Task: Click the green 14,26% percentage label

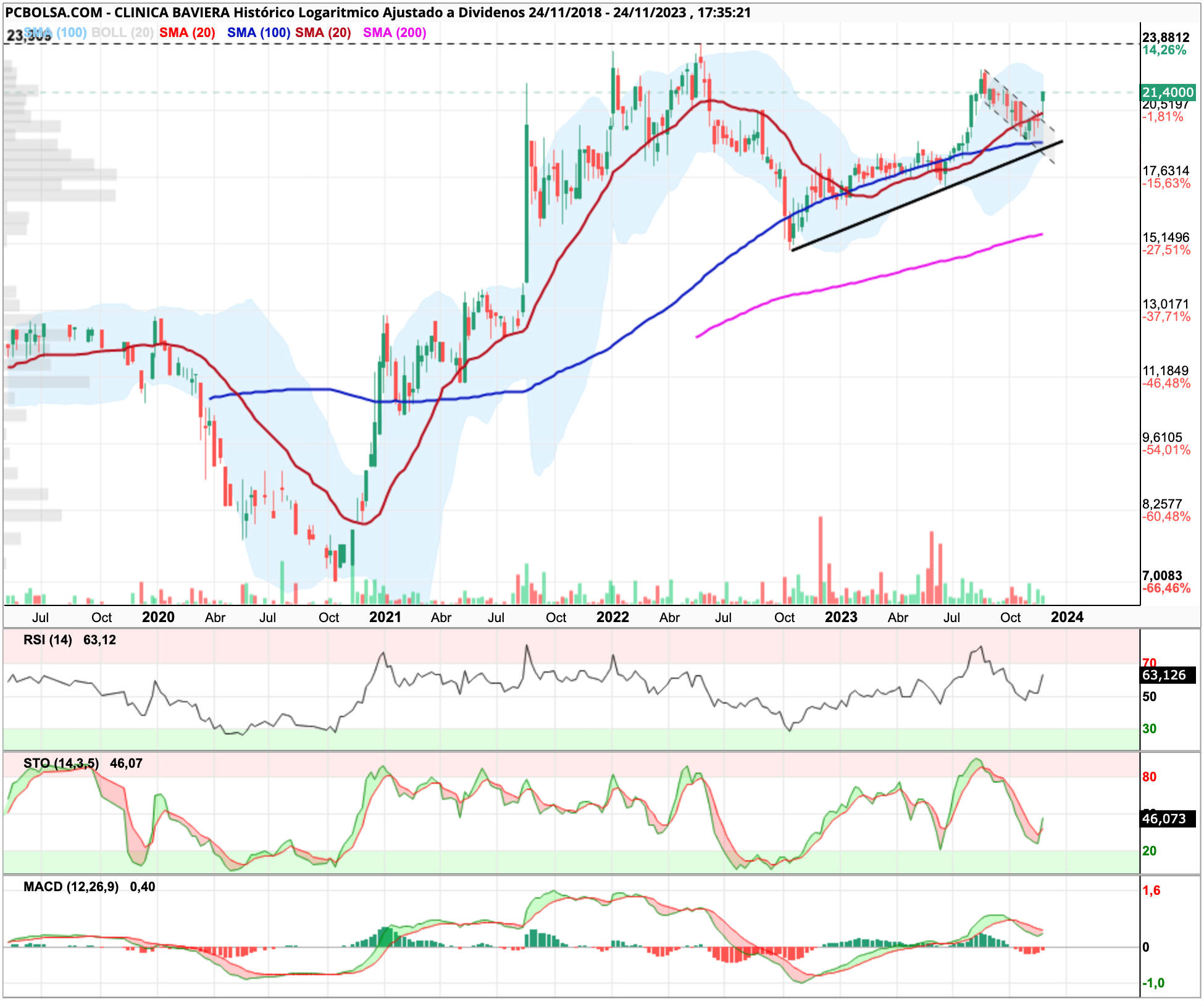Action: pos(1164,51)
